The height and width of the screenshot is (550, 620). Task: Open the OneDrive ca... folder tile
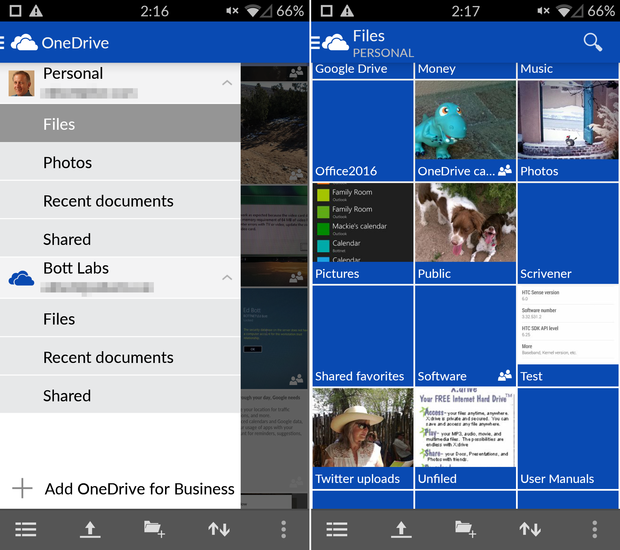coord(465,131)
